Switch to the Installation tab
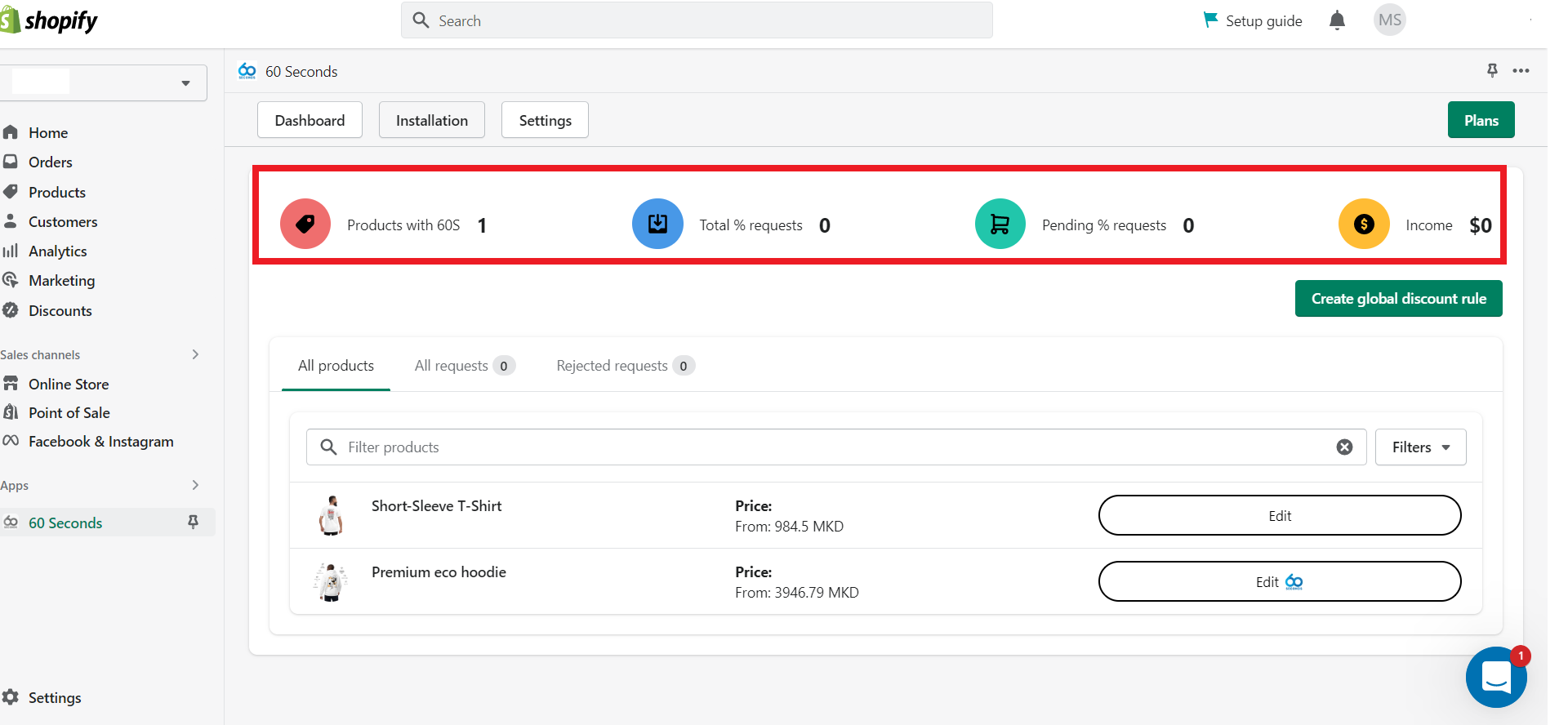 click(x=432, y=121)
